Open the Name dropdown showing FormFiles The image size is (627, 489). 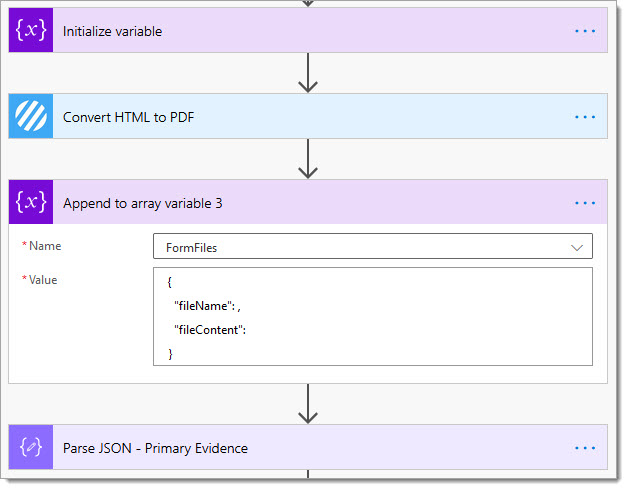(x=373, y=246)
